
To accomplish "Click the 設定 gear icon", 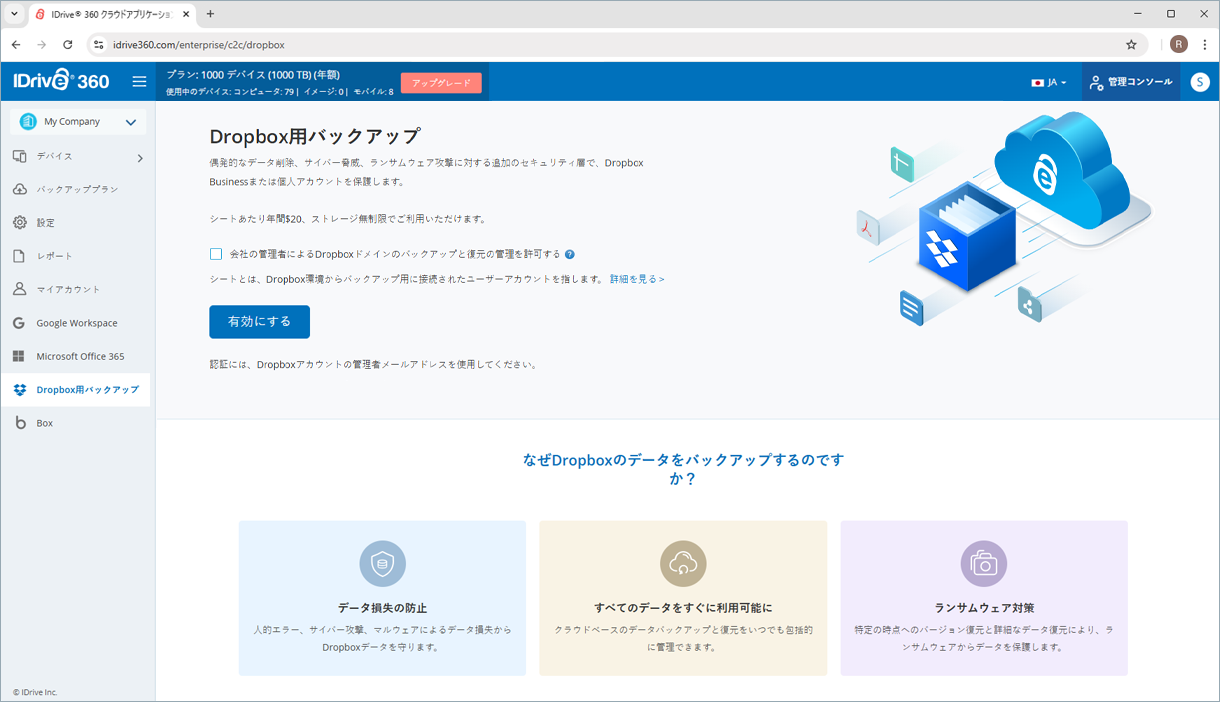I will 19,222.
